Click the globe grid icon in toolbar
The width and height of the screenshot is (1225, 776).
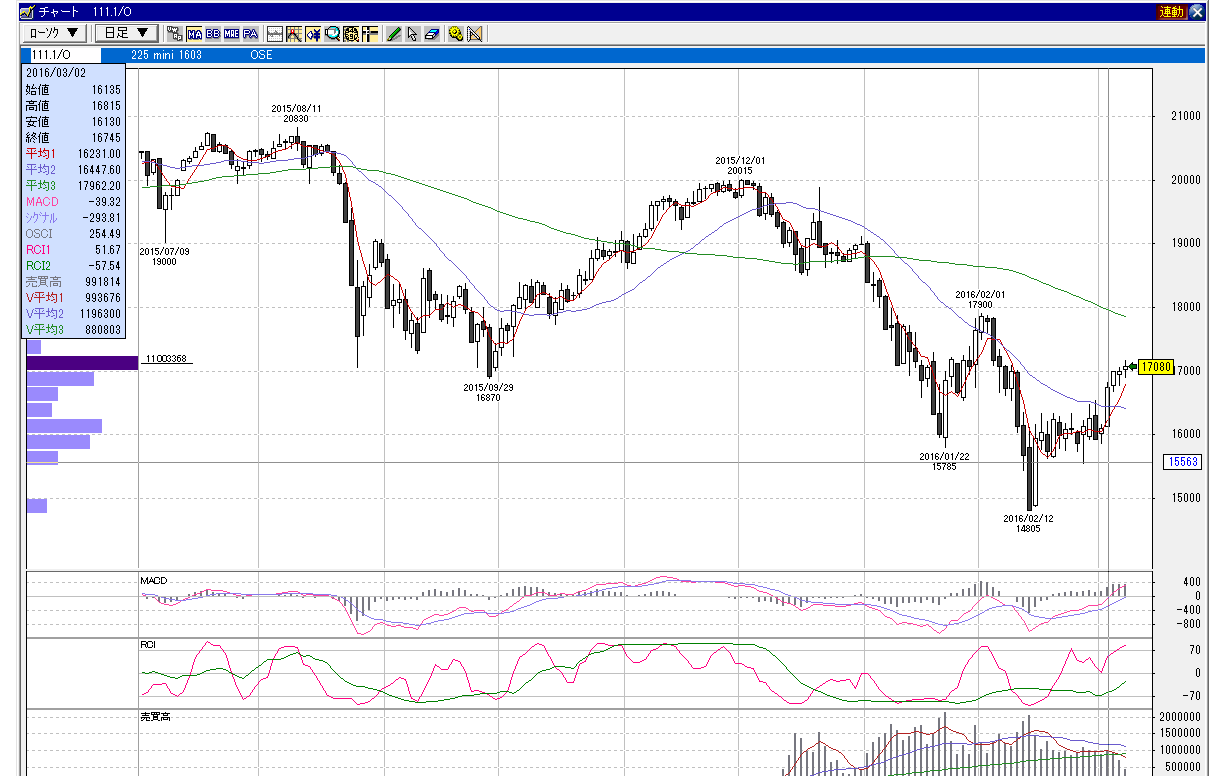click(351, 33)
